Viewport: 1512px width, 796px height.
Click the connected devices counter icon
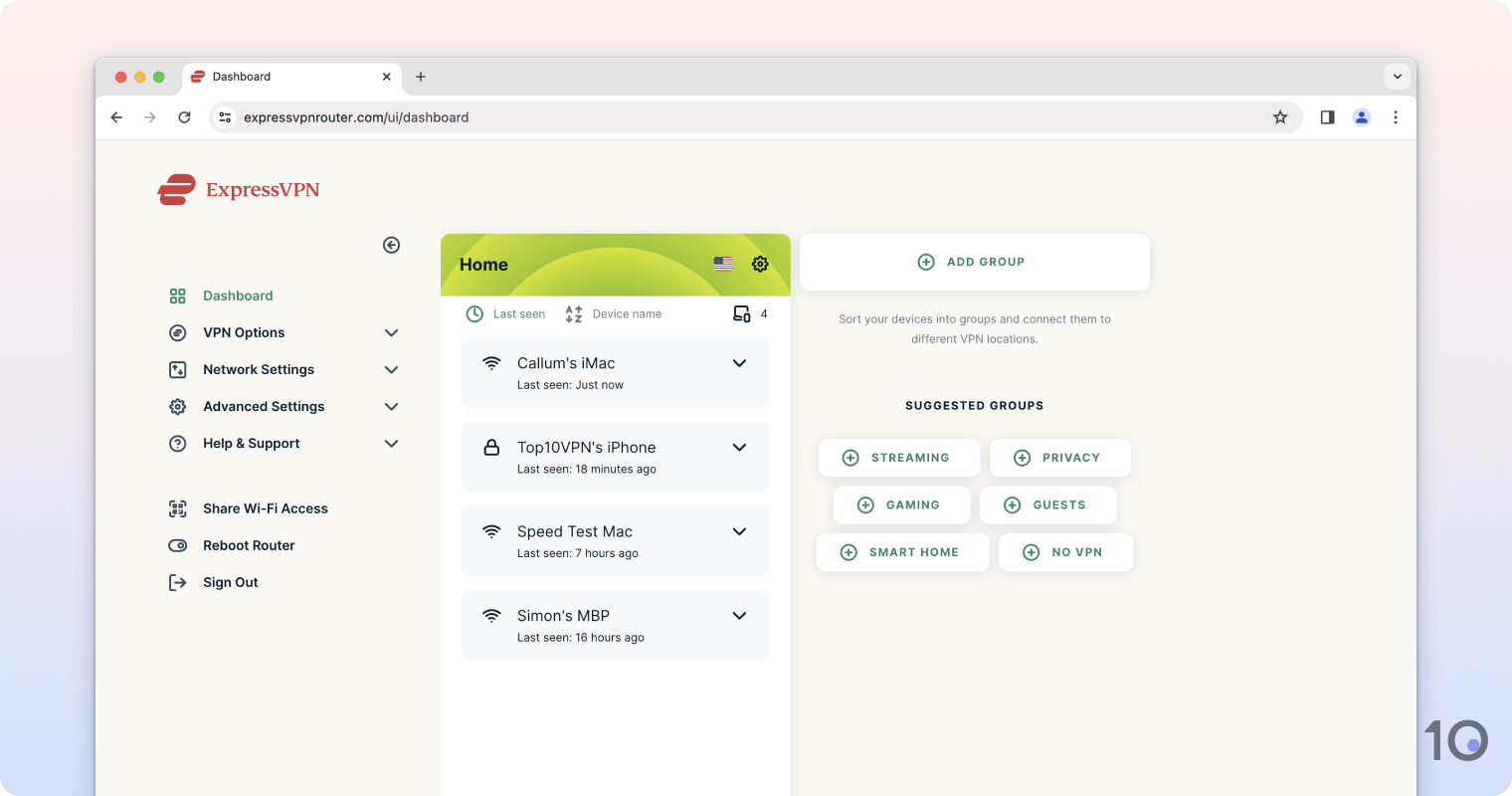point(741,313)
